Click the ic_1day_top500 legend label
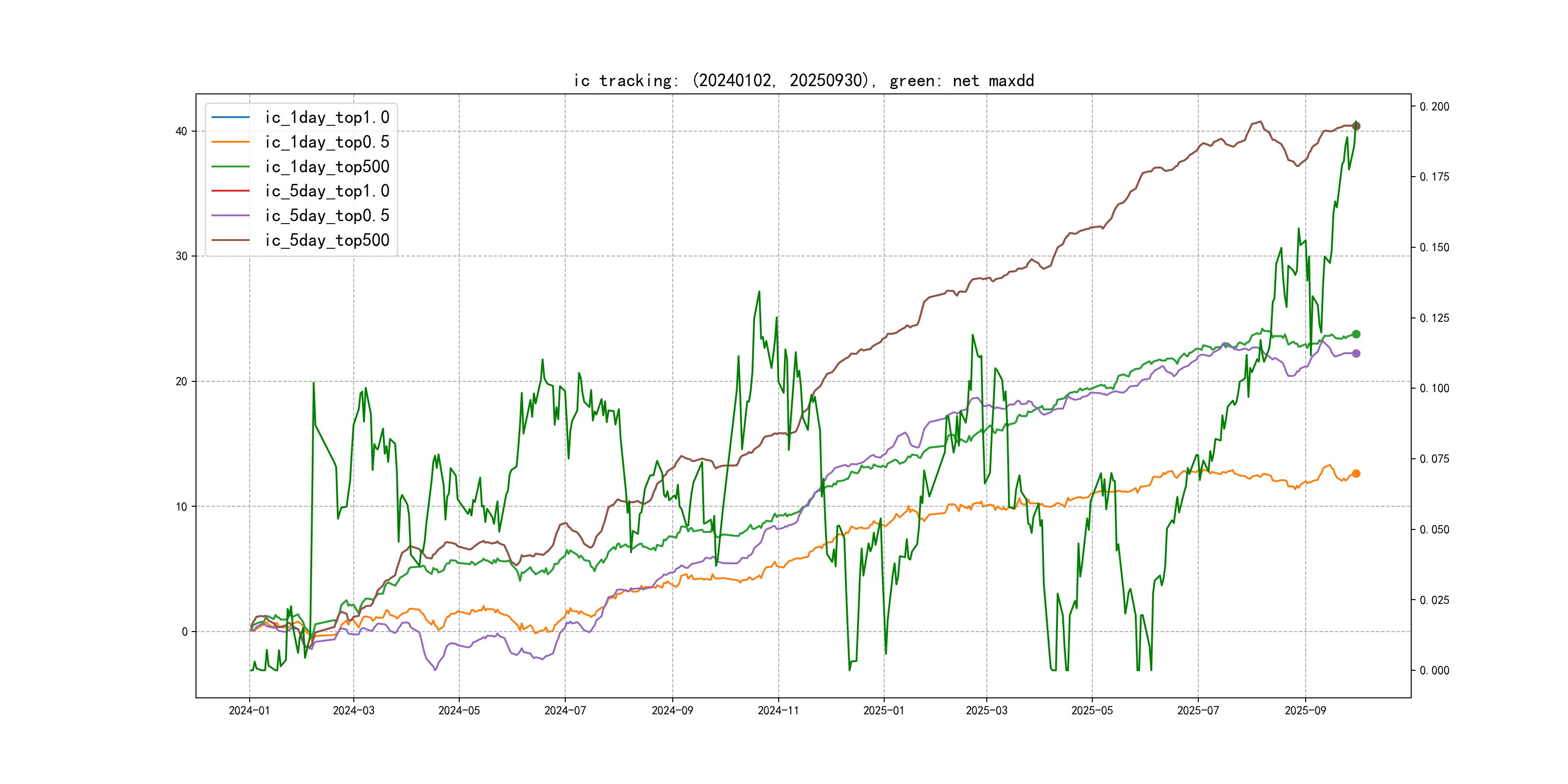1568x784 pixels. pos(327,167)
